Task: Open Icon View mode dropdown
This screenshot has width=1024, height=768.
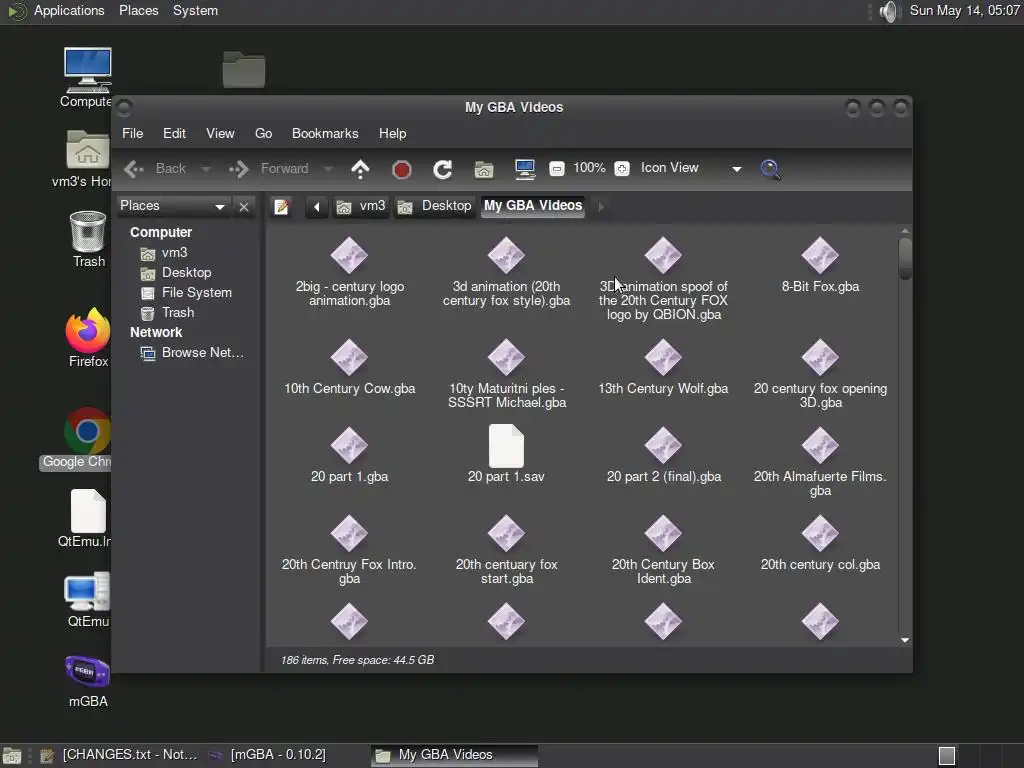Action: pyautogui.click(x=691, y=168)
